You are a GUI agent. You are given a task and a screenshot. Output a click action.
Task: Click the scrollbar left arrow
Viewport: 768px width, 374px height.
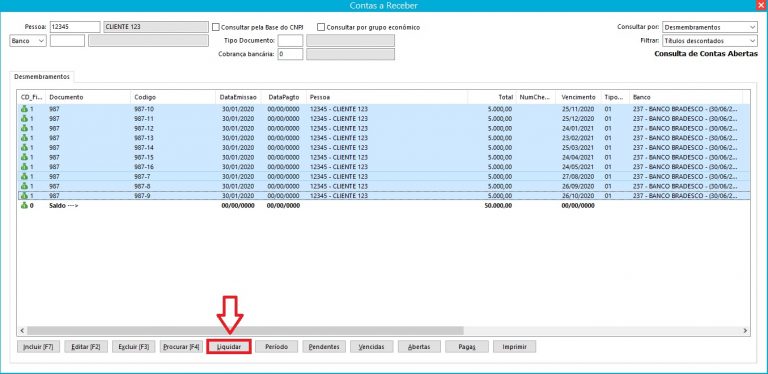pyautogui.click(x=22, y=331)
